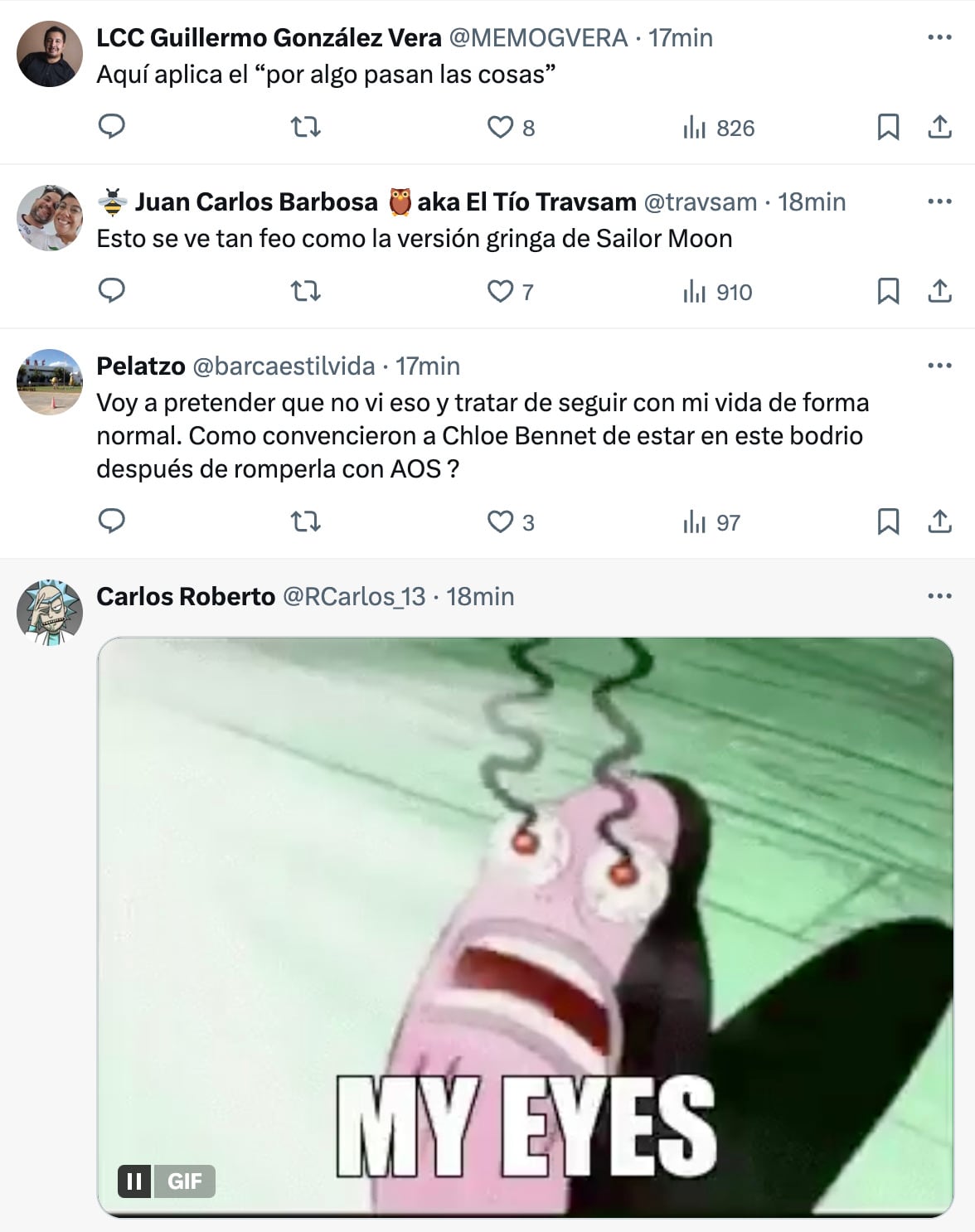Like the tweet with 8 likes
975x1232 pixels.
click(511, 127)
